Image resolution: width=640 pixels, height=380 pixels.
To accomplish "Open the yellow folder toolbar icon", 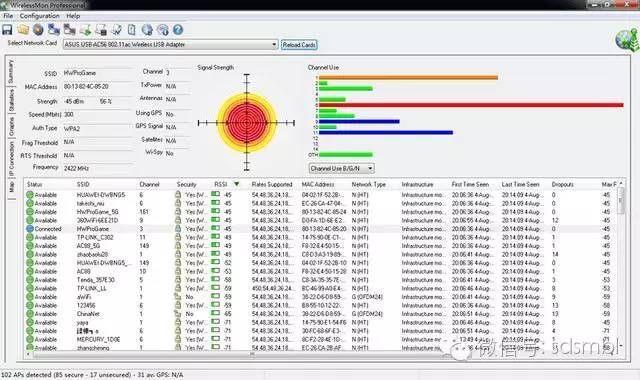I will coord(23,30).
